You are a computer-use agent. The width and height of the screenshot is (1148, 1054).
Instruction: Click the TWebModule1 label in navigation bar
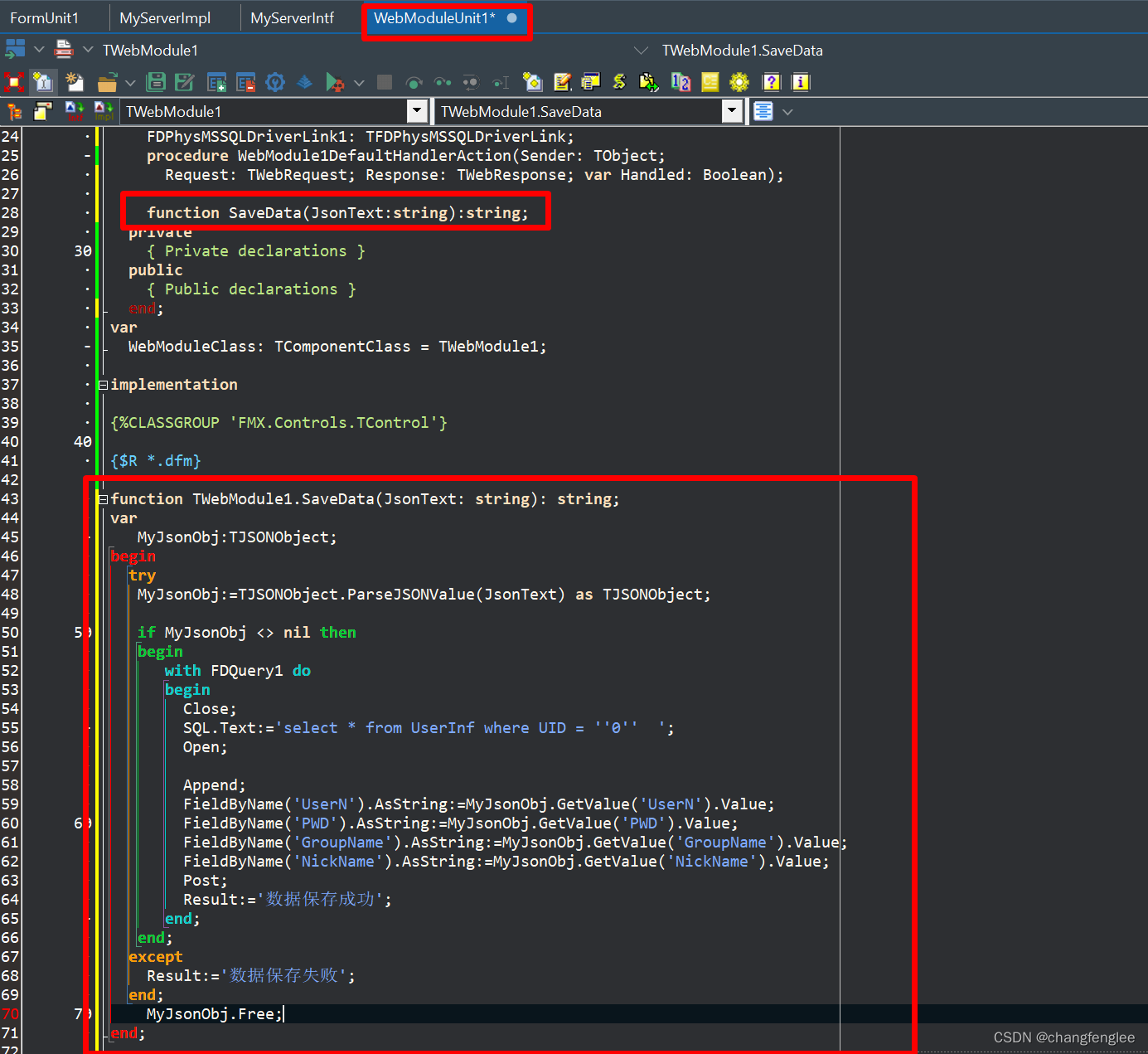coord(150,51)
